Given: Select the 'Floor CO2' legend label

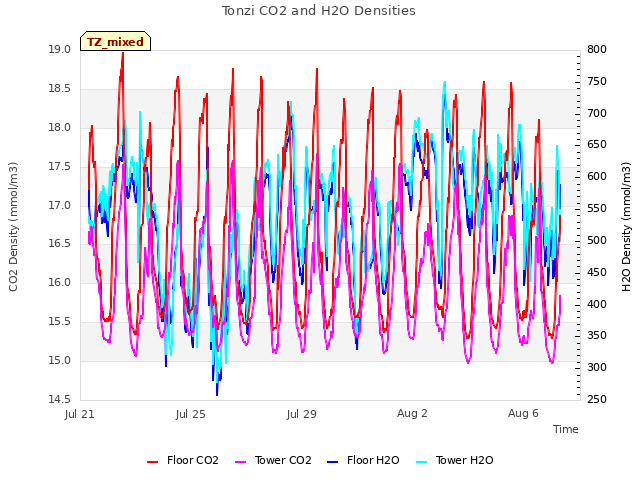Looking at the screenshot, I should click(193, 460).
